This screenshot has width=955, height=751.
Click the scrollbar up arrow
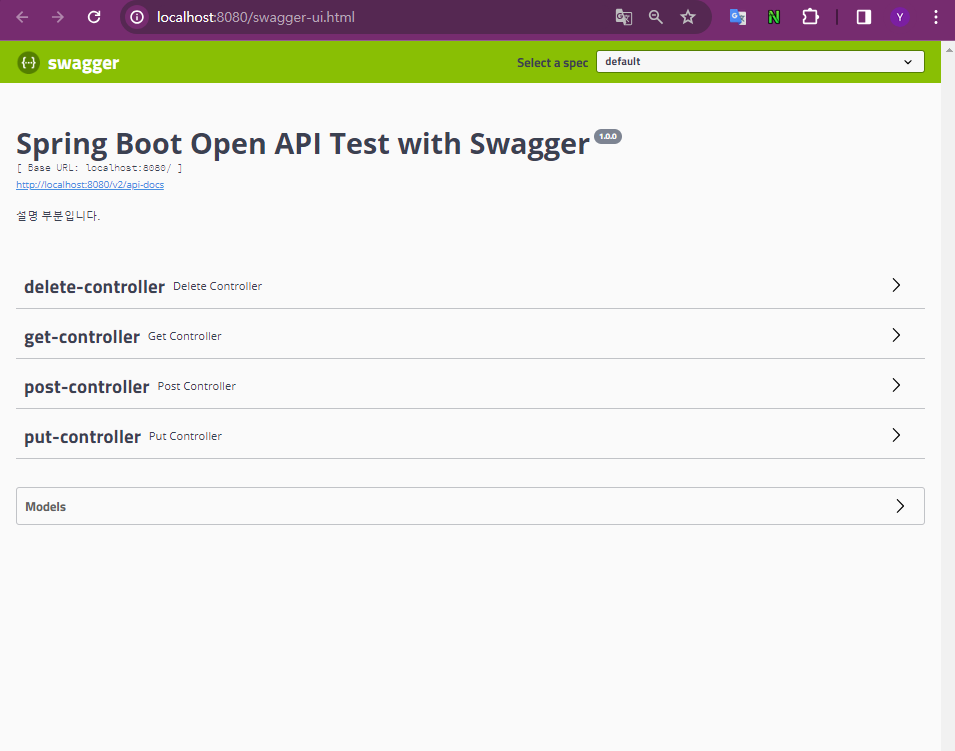click(x=948, y=50)
